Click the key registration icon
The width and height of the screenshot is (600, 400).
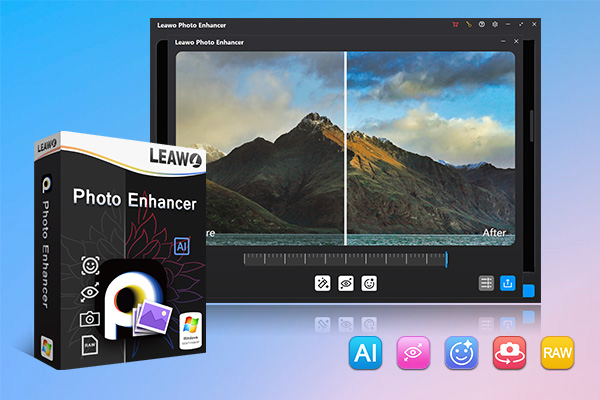click(x=469, y=24)
